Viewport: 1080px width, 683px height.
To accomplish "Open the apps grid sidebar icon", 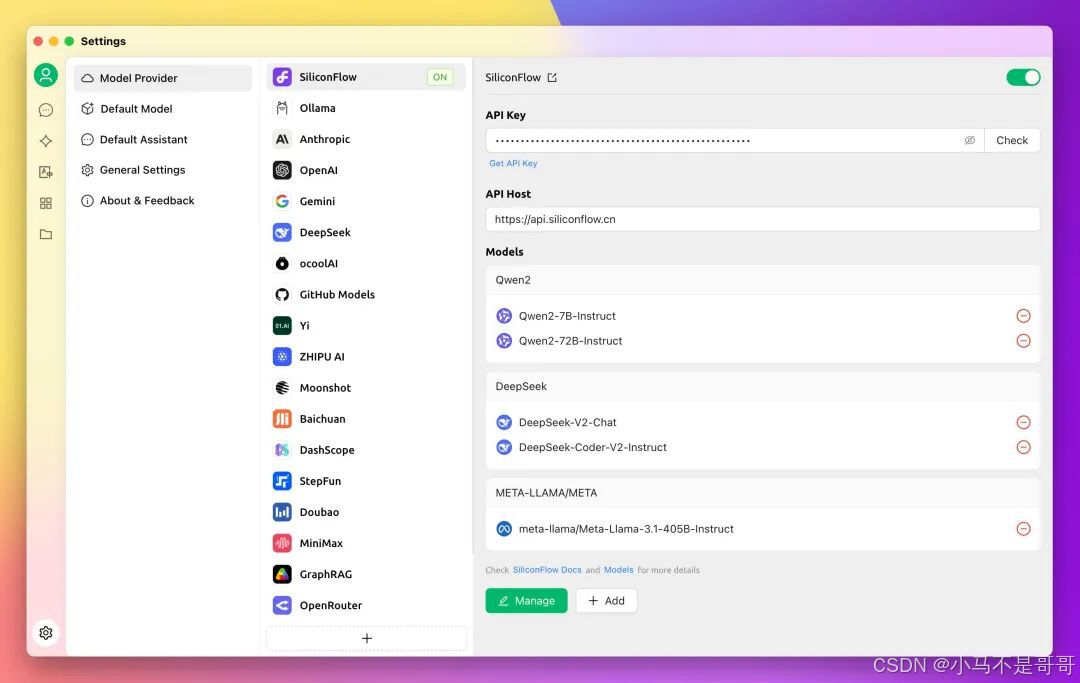I will [46, 203].
